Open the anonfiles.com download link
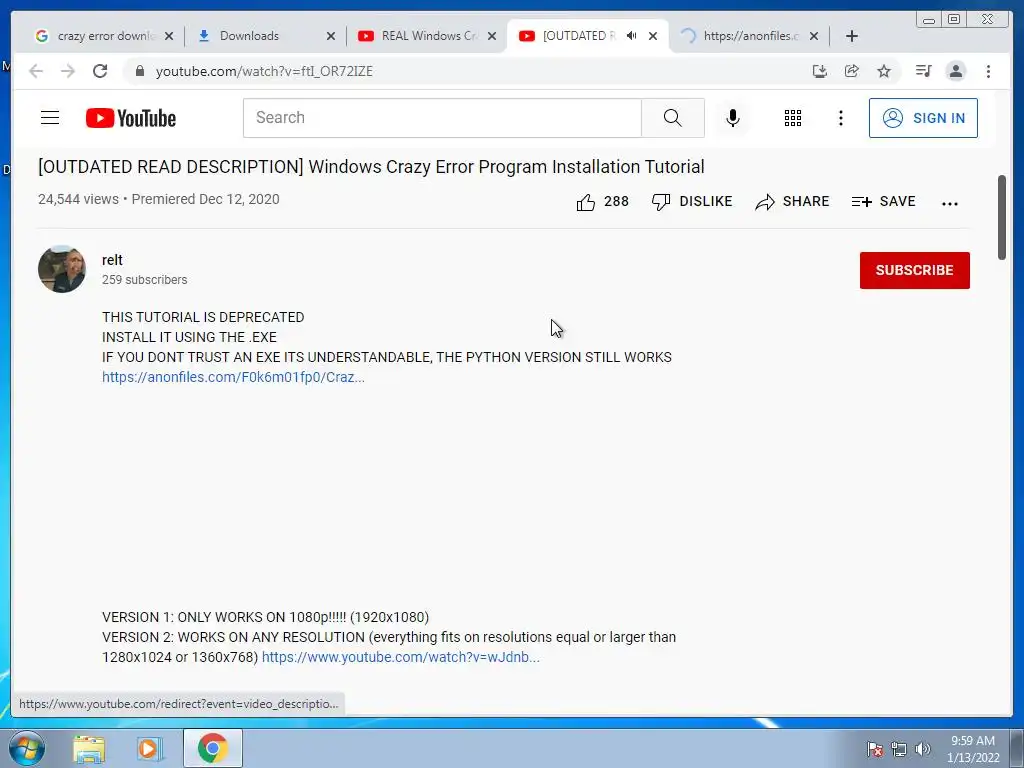The width and height of the screenshot is (1024, 768). point(233,377)
